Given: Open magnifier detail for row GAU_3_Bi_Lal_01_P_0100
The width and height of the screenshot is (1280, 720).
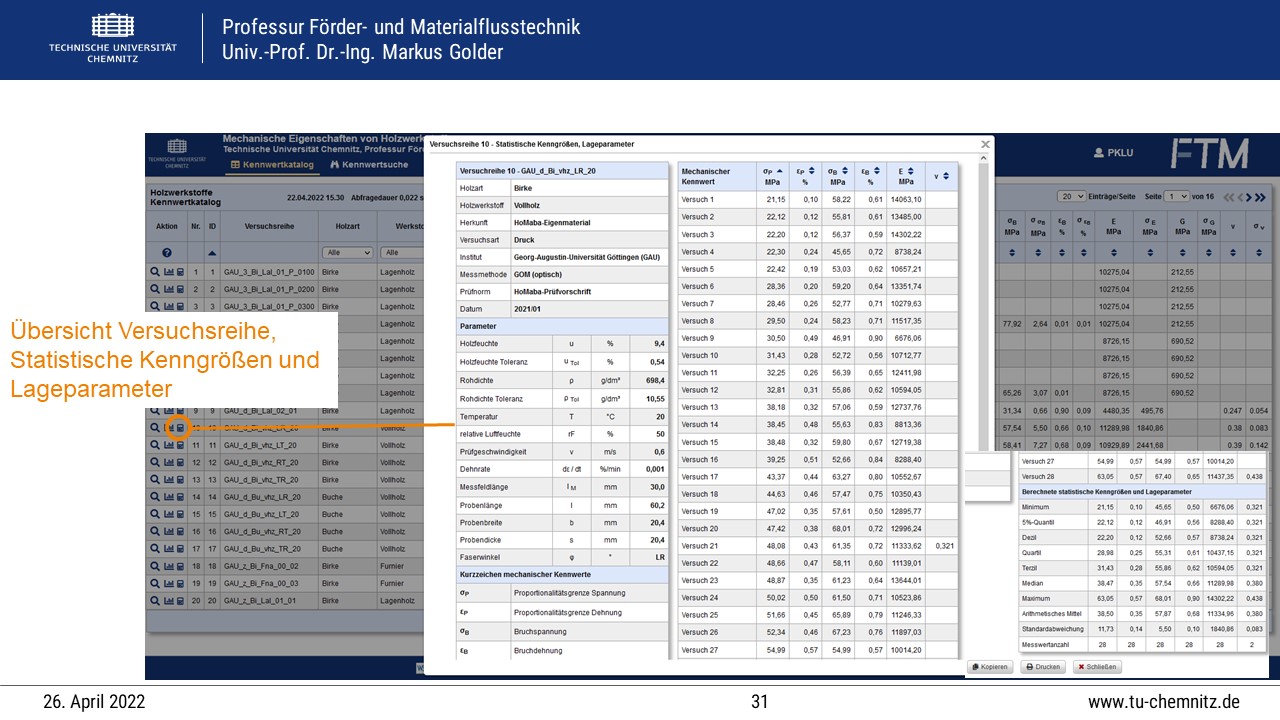Looking at the screenshot, I should coord(155,272).
